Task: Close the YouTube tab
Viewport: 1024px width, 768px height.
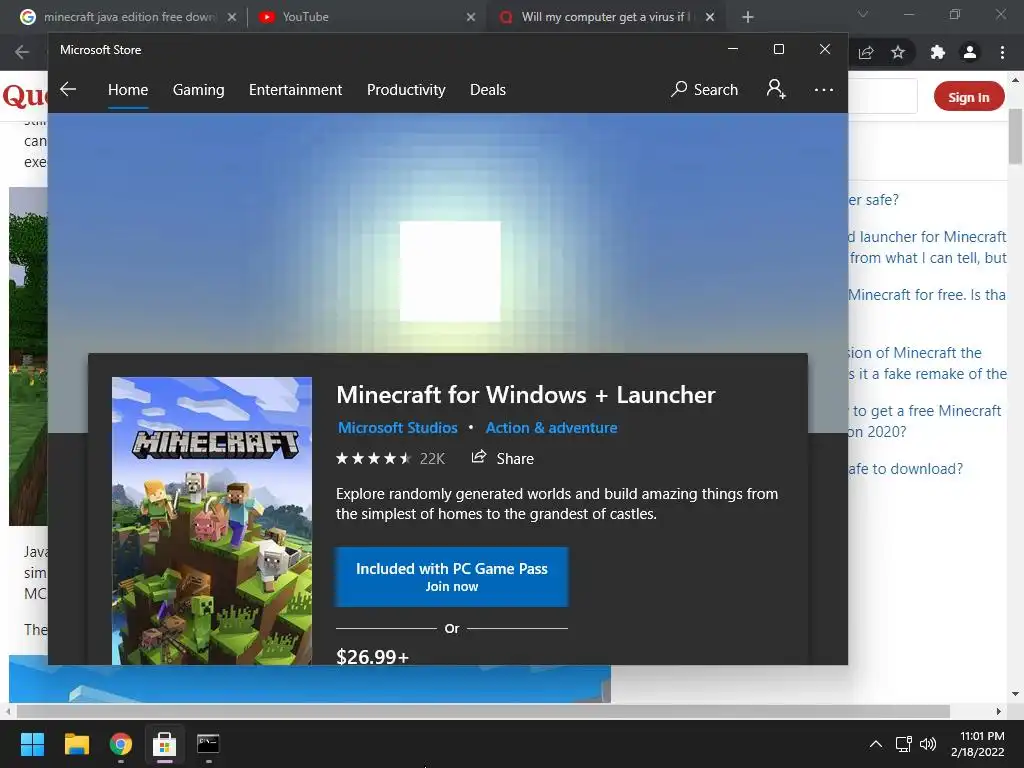Action: tap(471, 17)
